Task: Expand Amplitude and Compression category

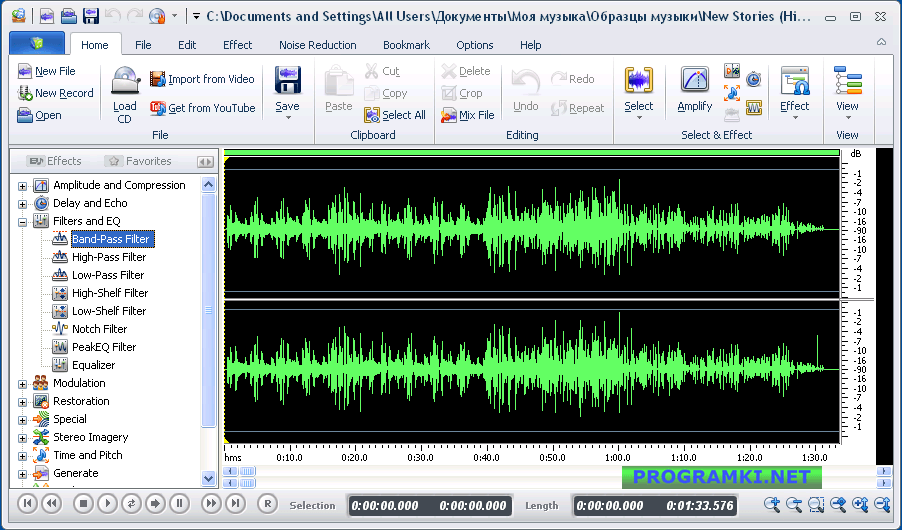Action: click(22, 186)
